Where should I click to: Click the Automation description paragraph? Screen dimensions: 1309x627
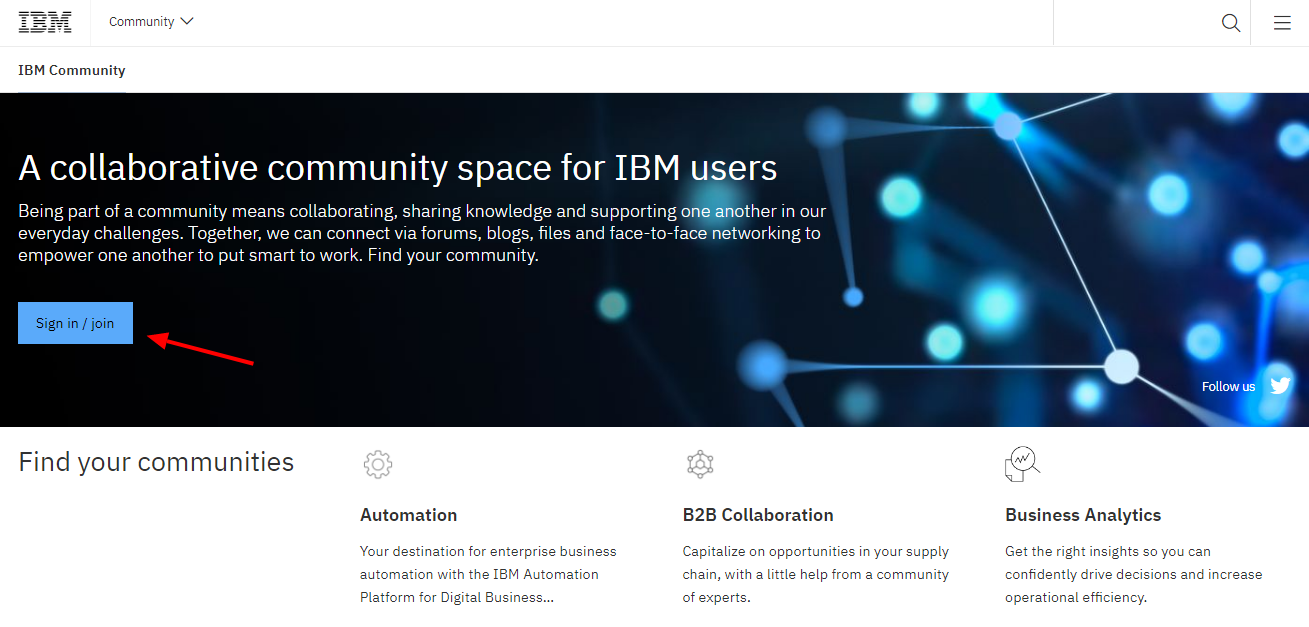(x=488, y=574)
